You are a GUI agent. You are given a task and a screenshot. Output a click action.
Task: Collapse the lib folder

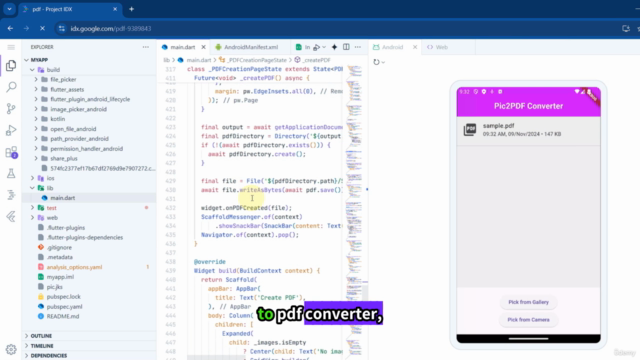coord(32,188)
